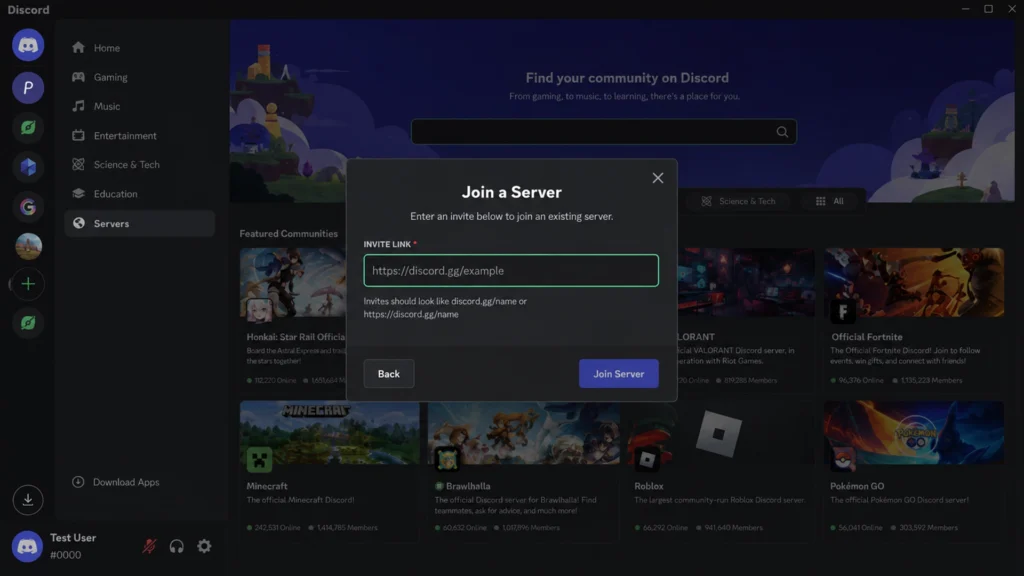Click the Download Apps circle icon beside label

tap(78, 482)
